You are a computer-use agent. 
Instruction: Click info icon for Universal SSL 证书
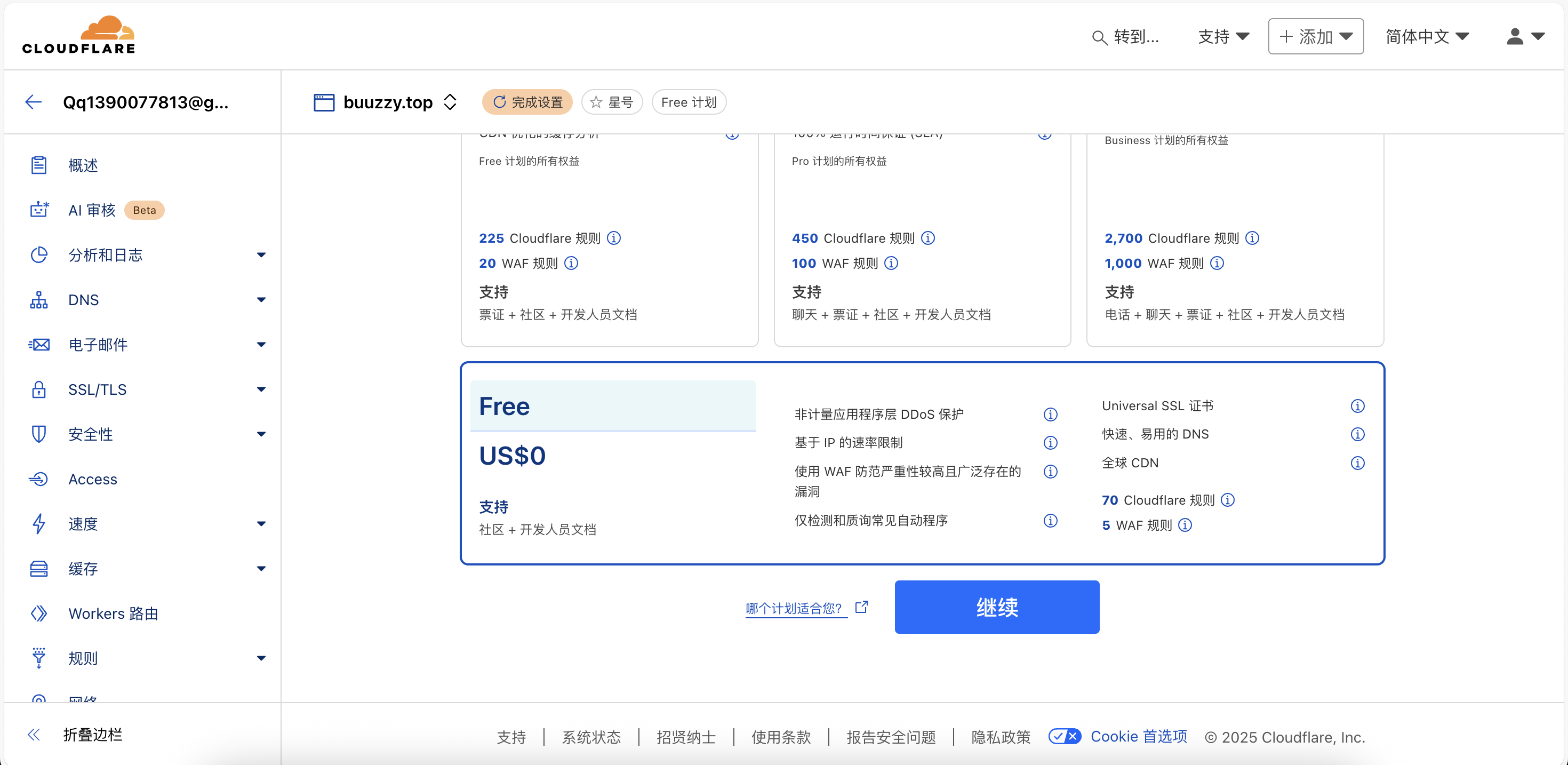[1357, 405]
